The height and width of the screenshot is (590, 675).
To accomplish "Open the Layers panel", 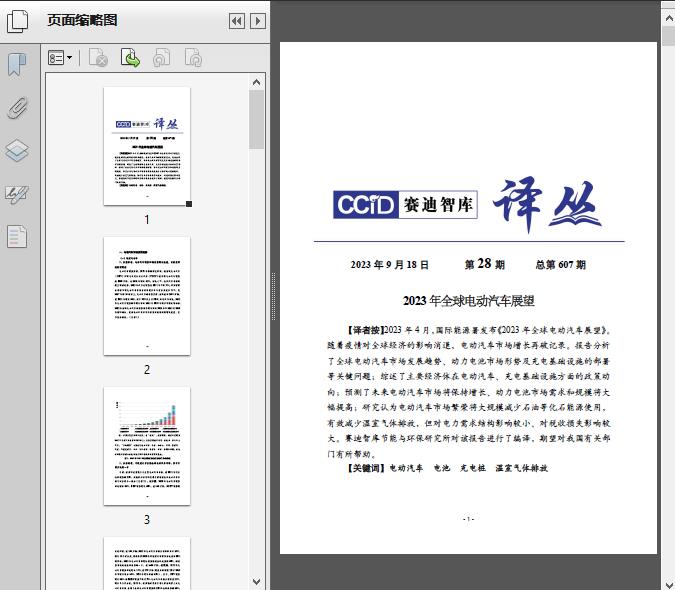I will tap(17, 151).
